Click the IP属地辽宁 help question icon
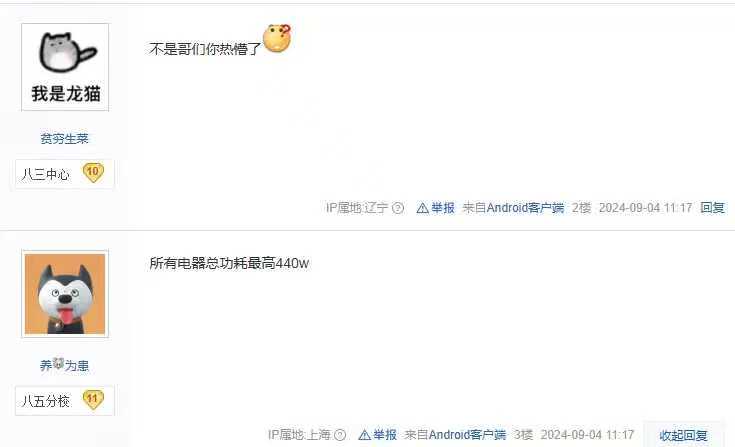This screenshot has width=735, height=447. click(x=398, y=208)
